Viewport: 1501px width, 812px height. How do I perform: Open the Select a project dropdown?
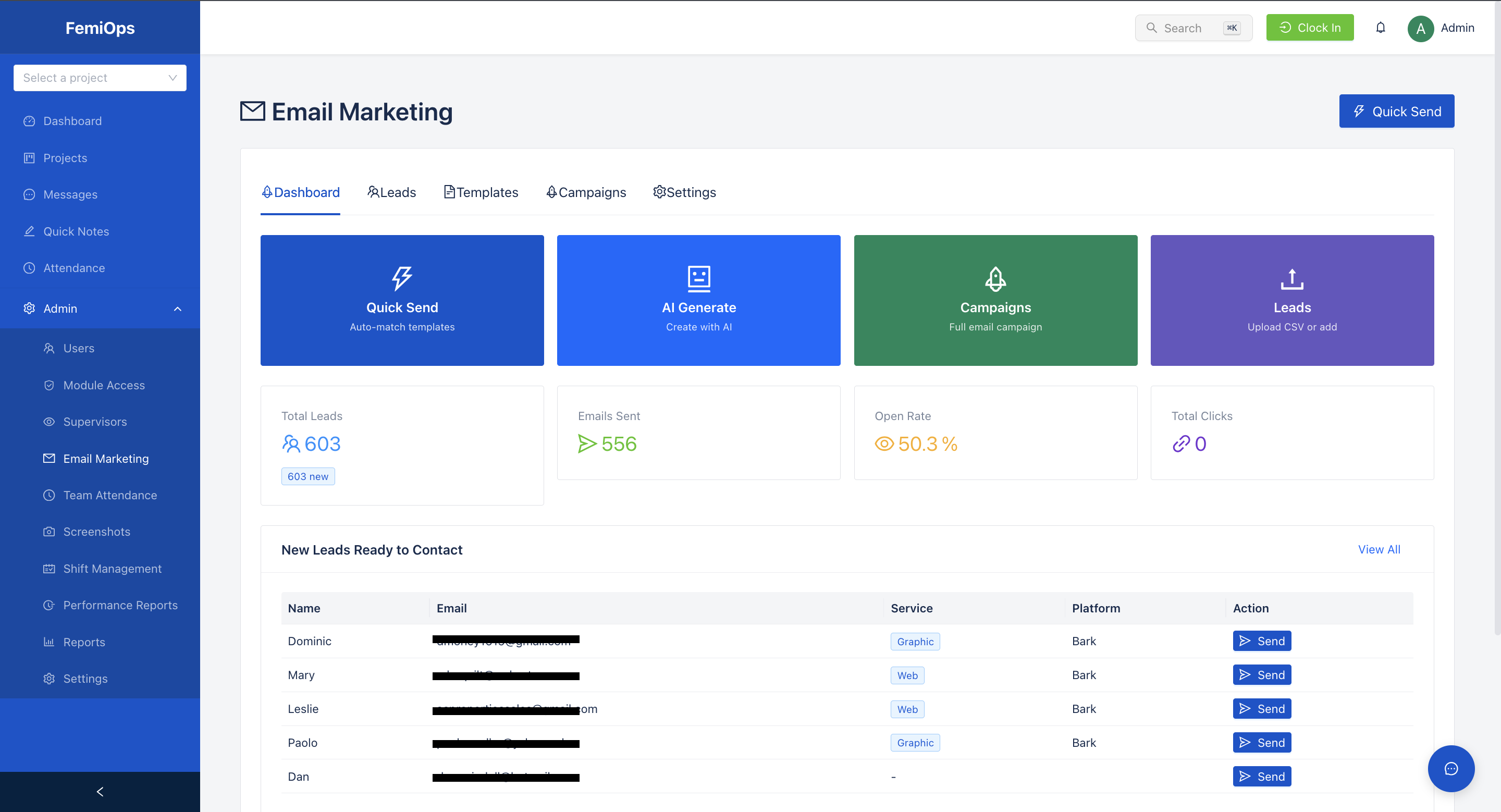tap(100, 78)
